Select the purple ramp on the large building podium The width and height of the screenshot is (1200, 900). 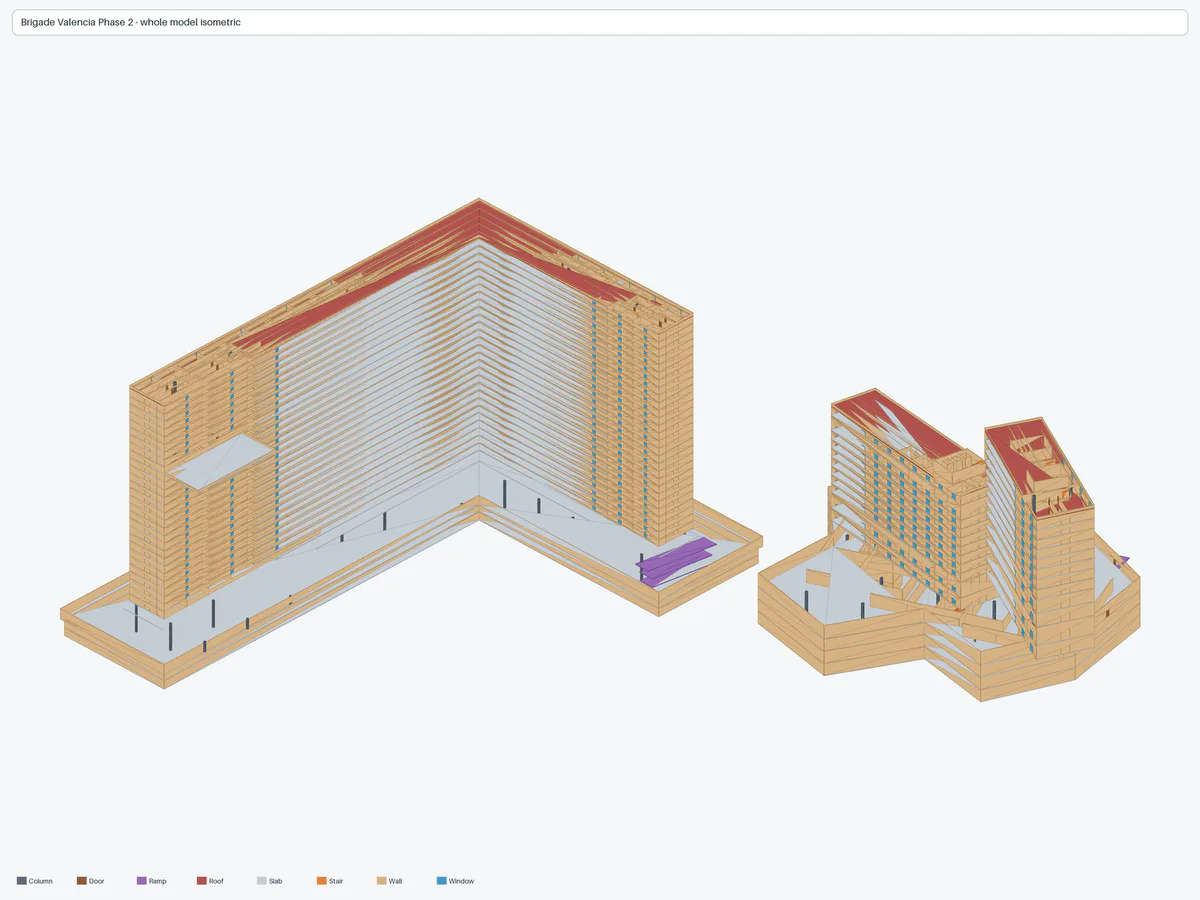coord(676,562)
